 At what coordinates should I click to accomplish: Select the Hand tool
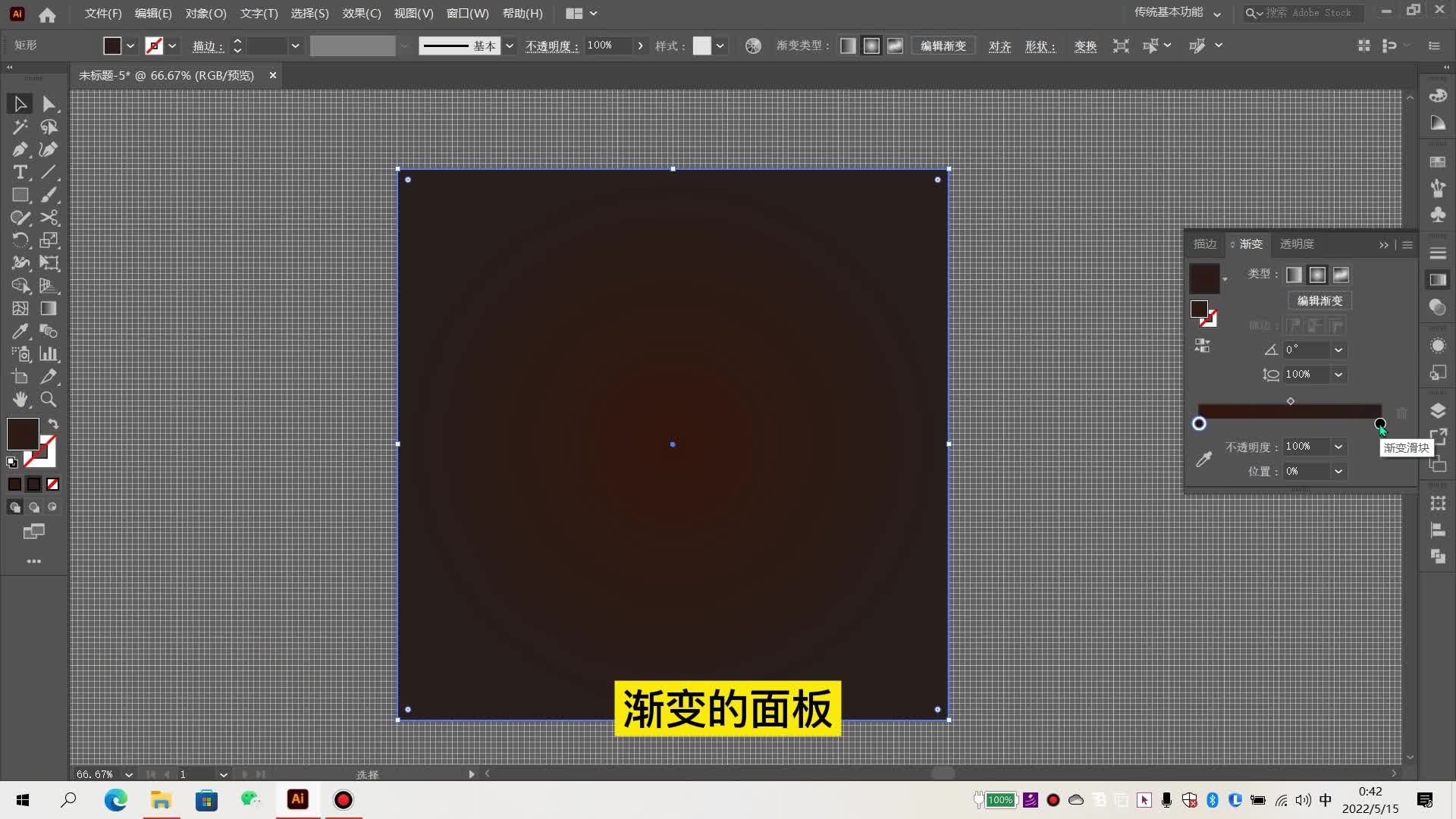20,400
